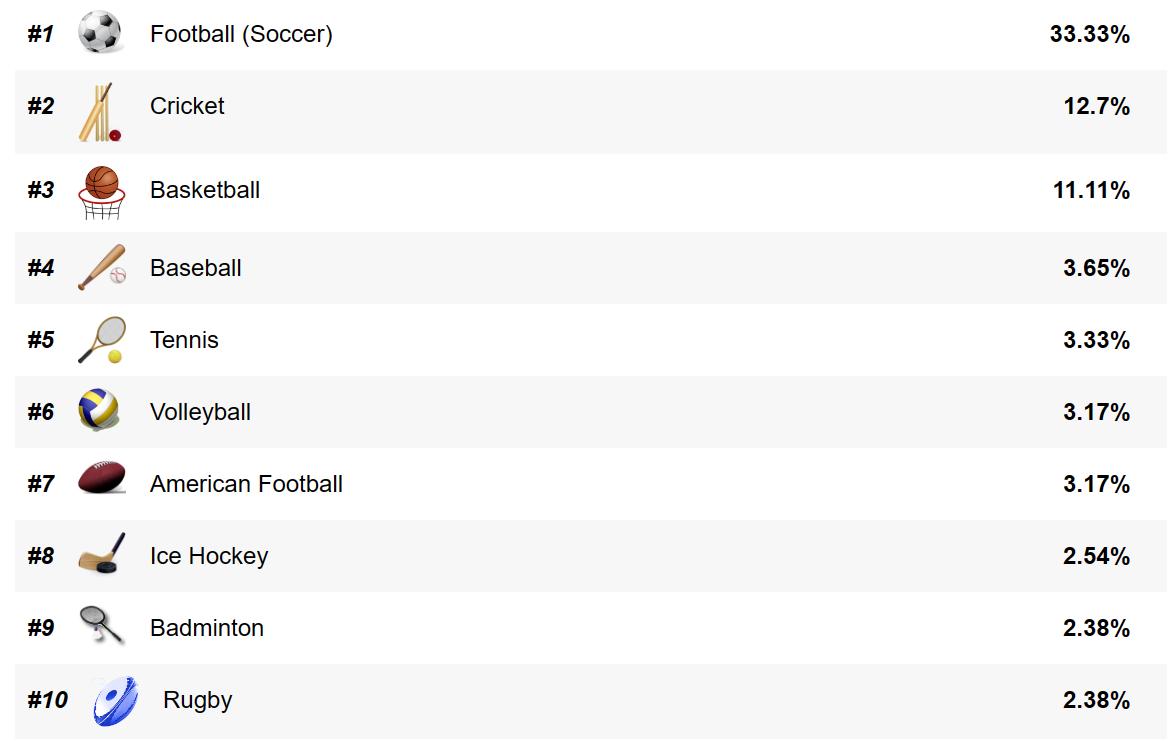This screenshot has height=741, width=1168.
Task: Open the Cricket sport link
Action: tap(187, 106)
